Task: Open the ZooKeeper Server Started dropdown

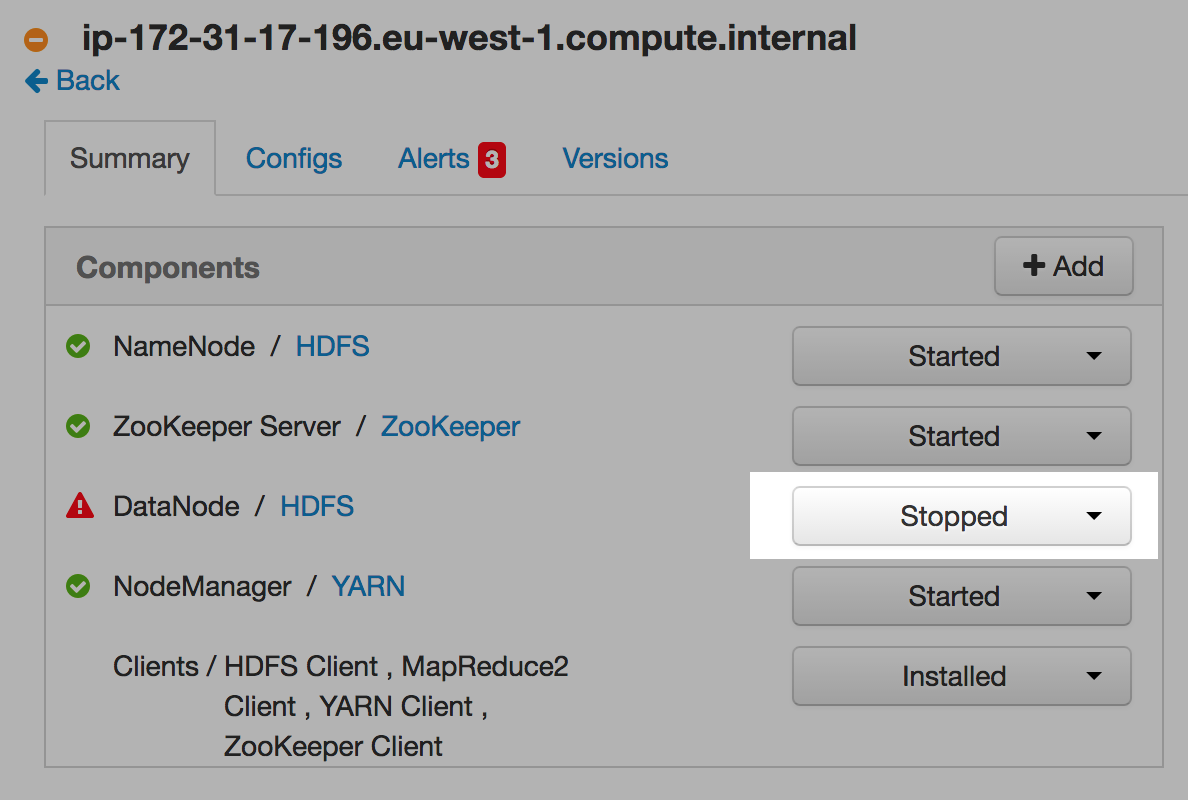Action: pos(961,436)
